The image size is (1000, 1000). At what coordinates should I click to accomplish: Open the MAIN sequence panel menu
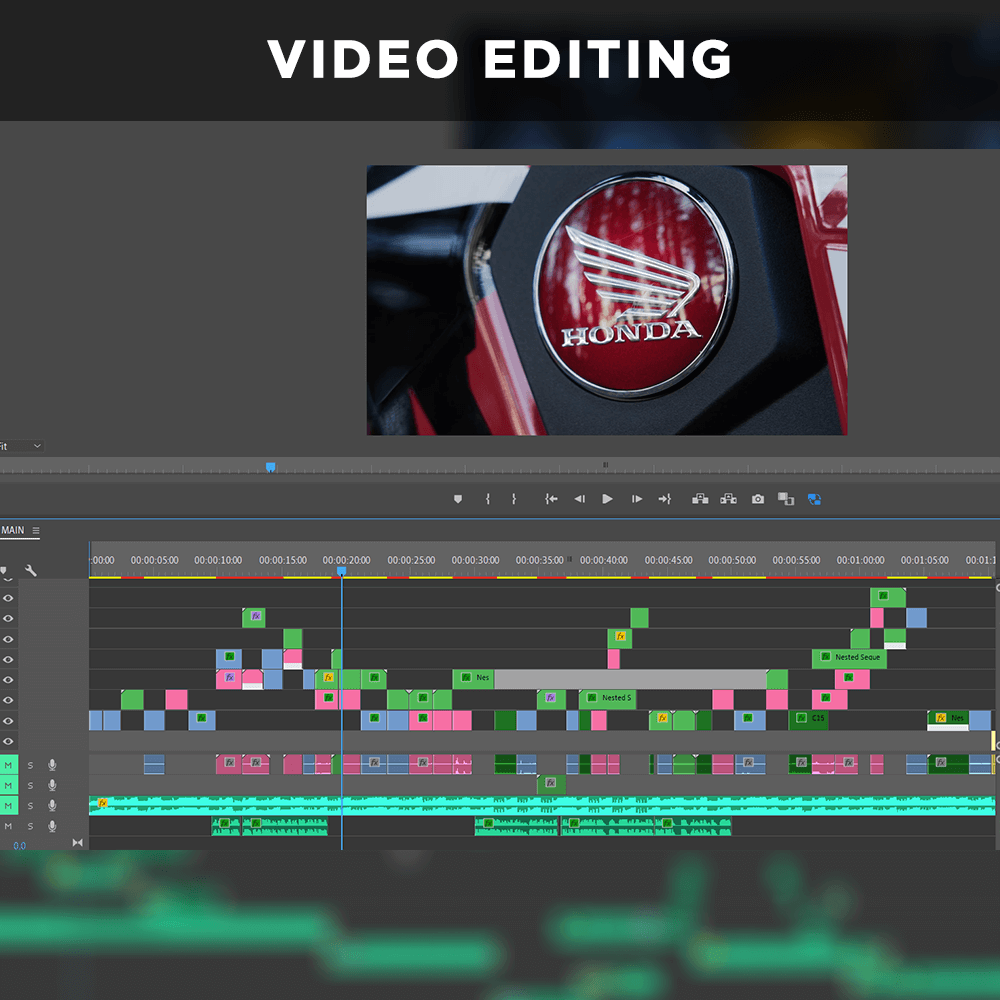point(36,530)
